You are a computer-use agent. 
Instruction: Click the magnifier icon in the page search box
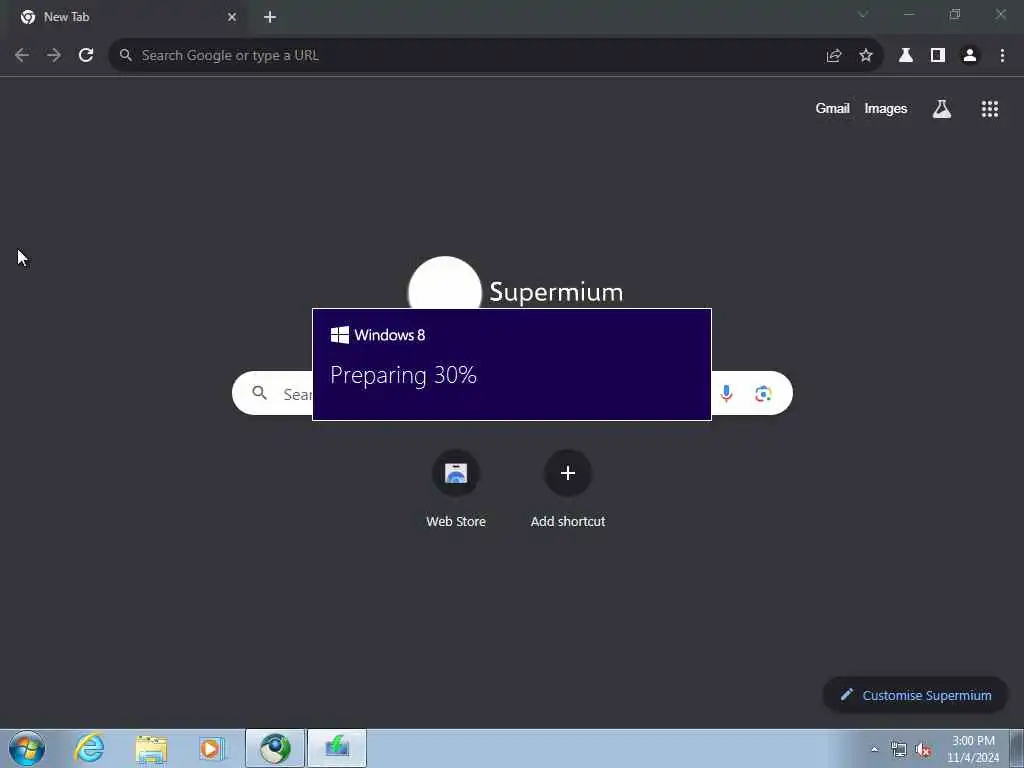pos(259,393)
